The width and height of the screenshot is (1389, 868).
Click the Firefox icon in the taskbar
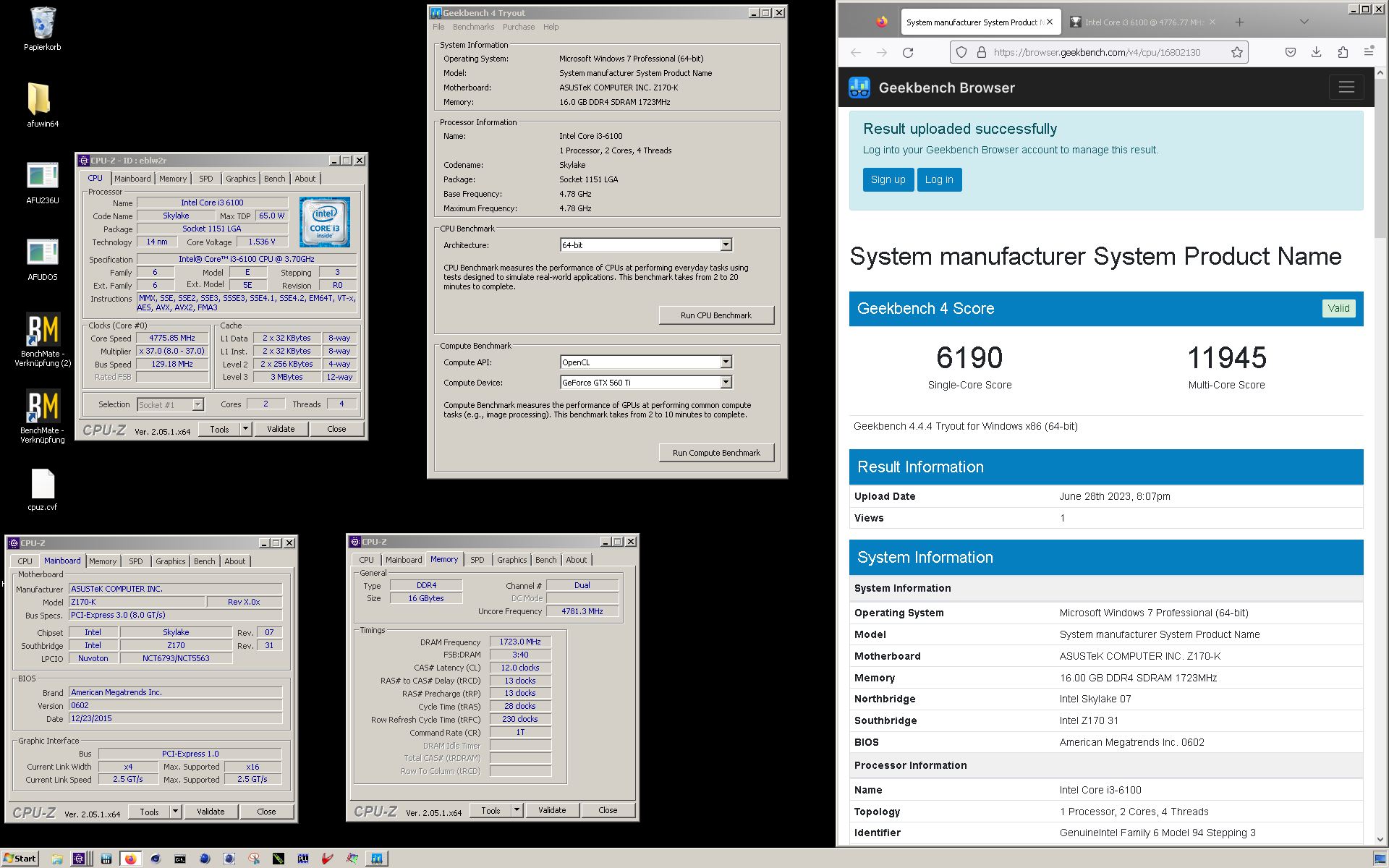[x=130, y=859]
